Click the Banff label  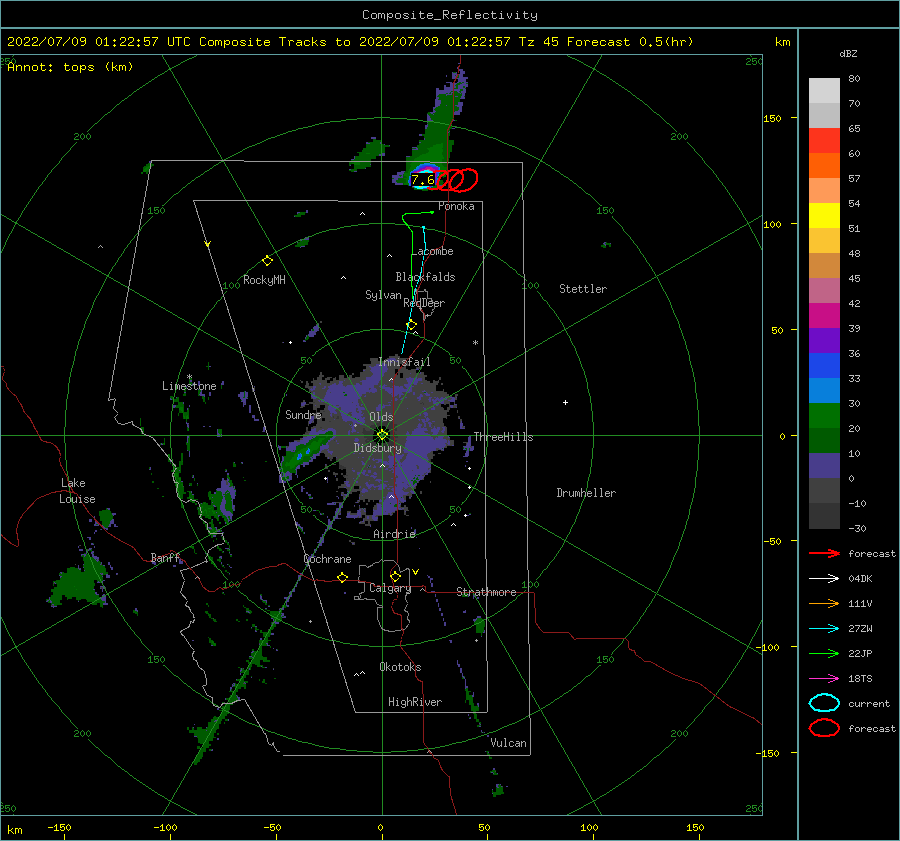tap(165, 557)
